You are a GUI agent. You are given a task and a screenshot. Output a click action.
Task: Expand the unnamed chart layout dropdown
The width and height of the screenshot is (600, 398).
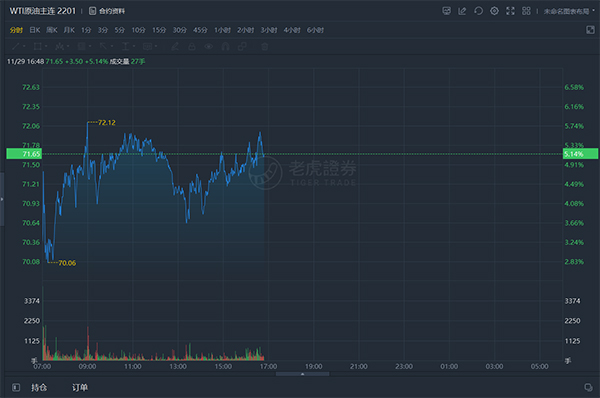click(569, 11)
